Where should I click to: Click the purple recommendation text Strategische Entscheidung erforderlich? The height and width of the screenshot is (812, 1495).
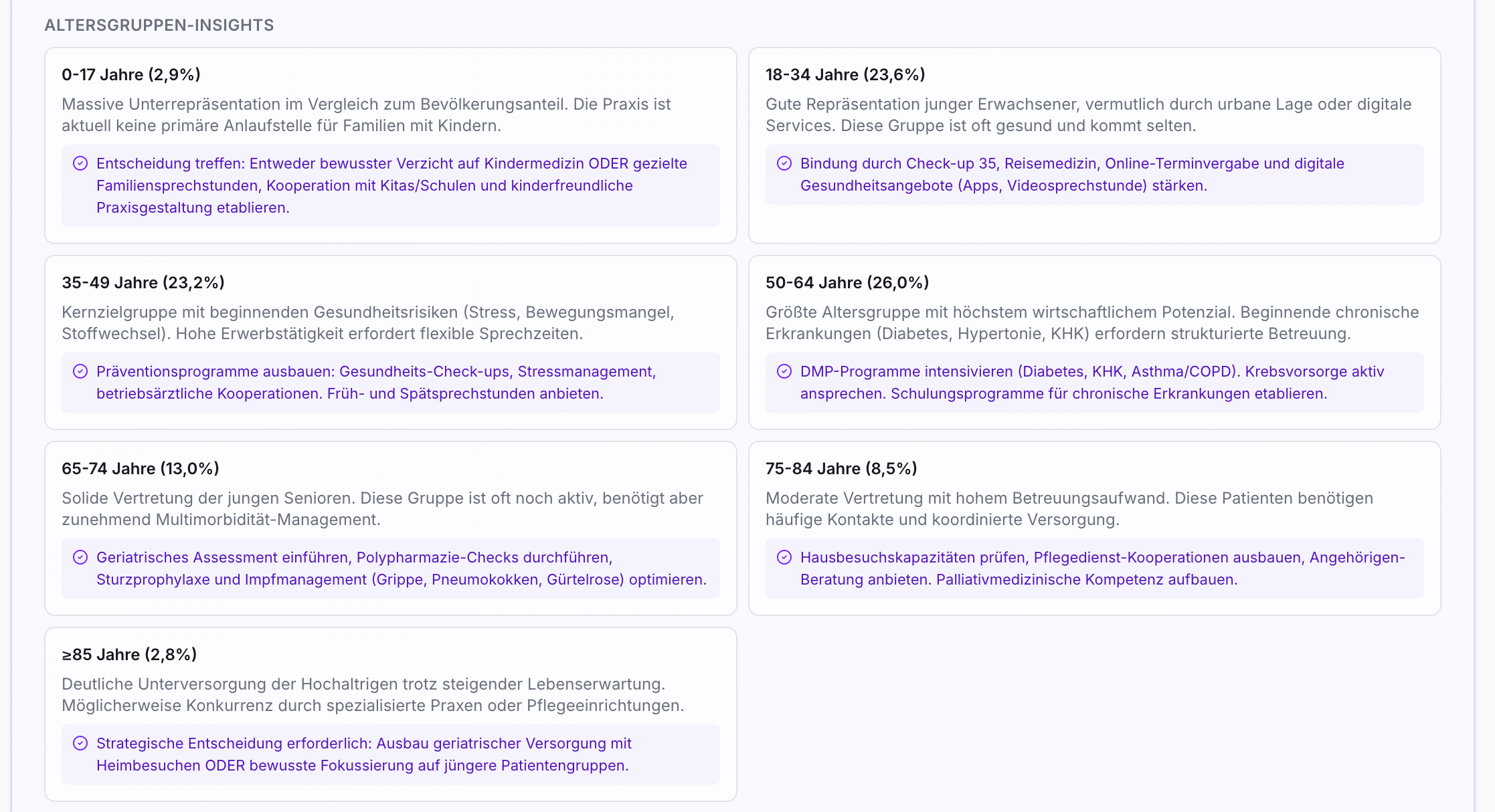coord(364,754)
